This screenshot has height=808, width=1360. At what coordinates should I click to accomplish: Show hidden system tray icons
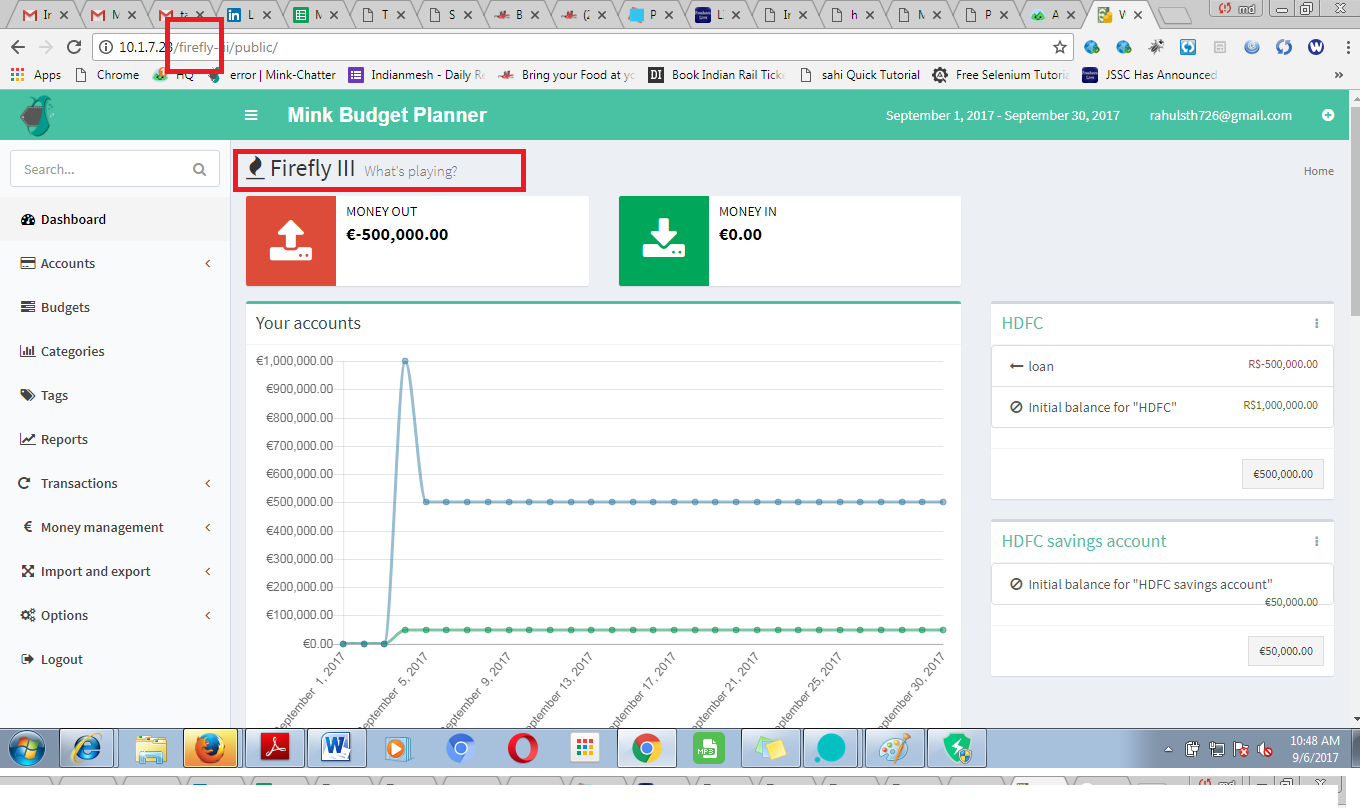[x=1169, y=749]
